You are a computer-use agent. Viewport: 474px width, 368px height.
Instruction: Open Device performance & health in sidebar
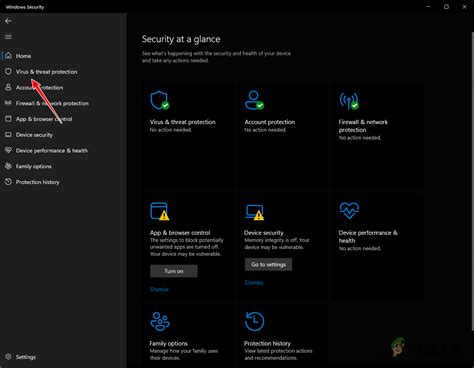click(52, 151)
